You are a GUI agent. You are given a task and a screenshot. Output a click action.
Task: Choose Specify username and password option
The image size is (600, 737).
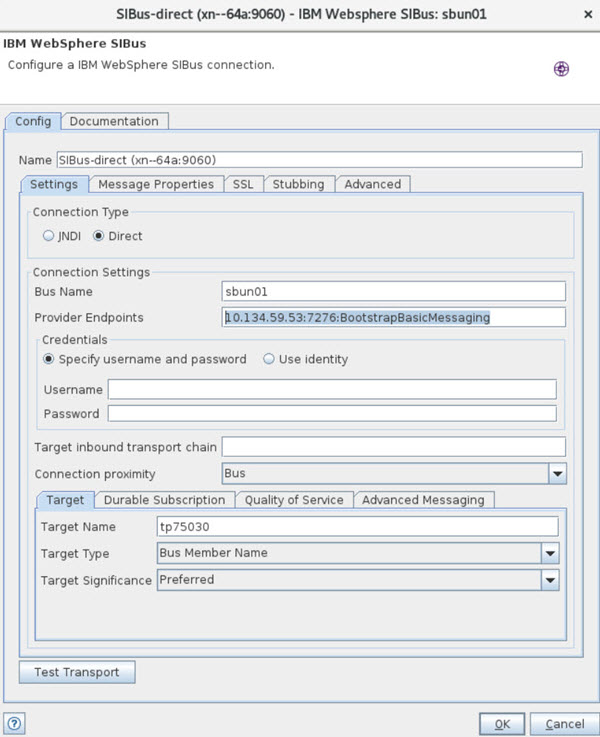point(48,359)
